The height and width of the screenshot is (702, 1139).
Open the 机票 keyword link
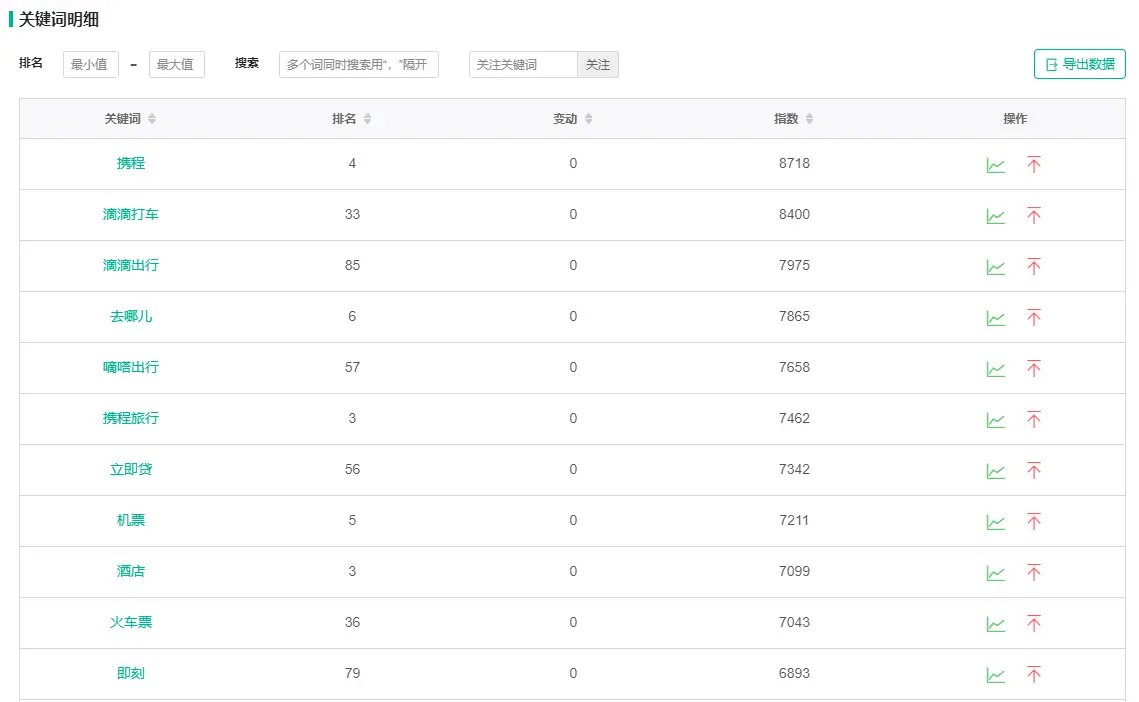131,520
